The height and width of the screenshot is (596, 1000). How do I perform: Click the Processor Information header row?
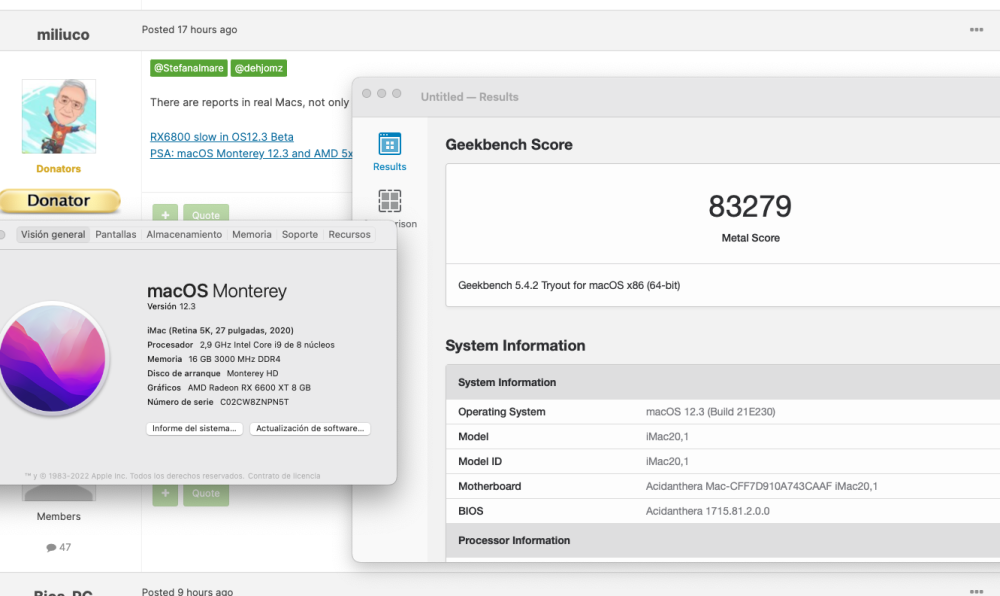point(723,541)
